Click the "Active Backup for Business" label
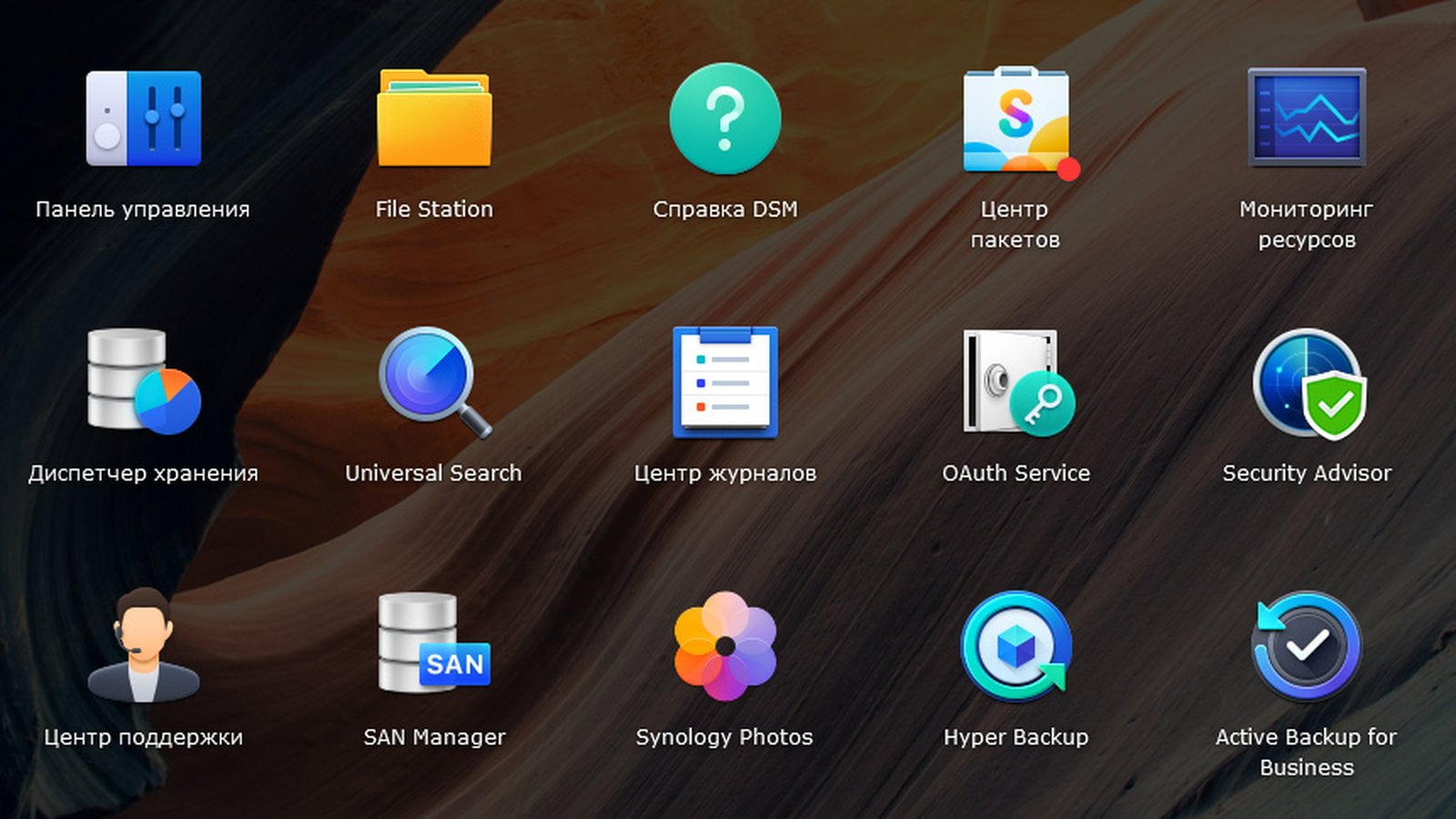The height and width of the screenshot is (819, 1456). pyautogui.click(x=1307, y=753)
